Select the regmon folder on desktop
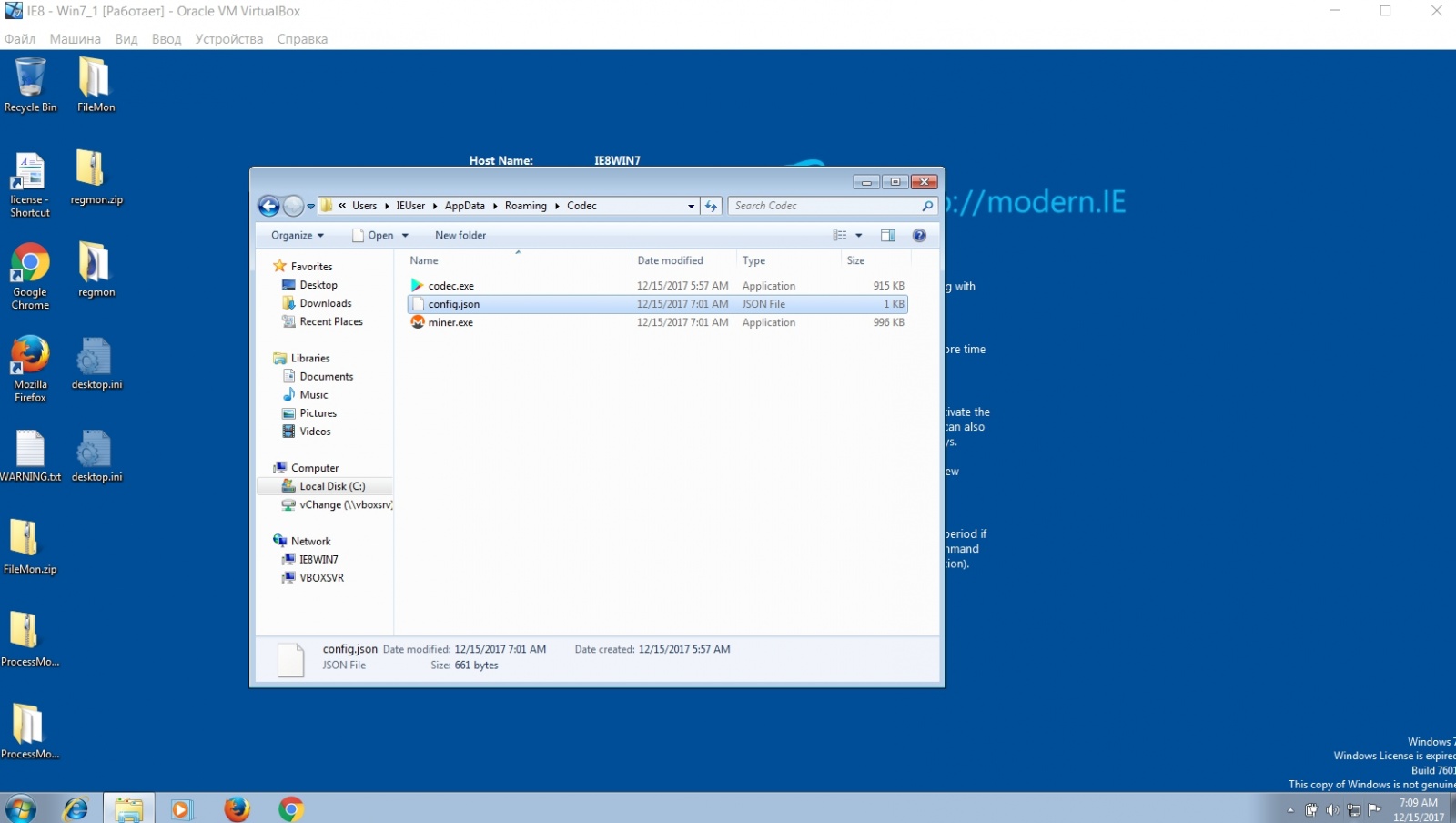The height and width of the screenshot is (823, 1456). (96, 270)
